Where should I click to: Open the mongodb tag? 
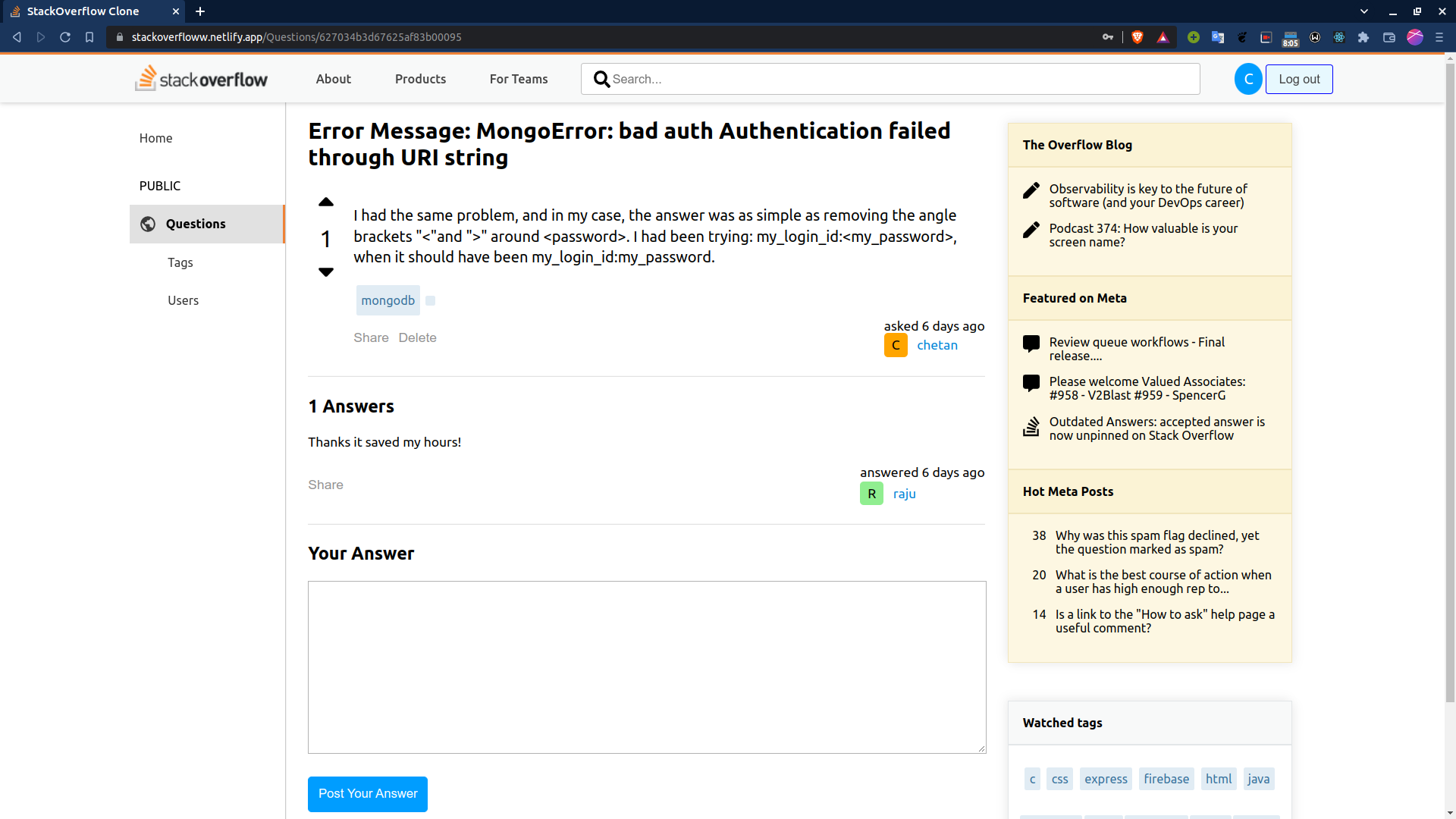point(388,300)
